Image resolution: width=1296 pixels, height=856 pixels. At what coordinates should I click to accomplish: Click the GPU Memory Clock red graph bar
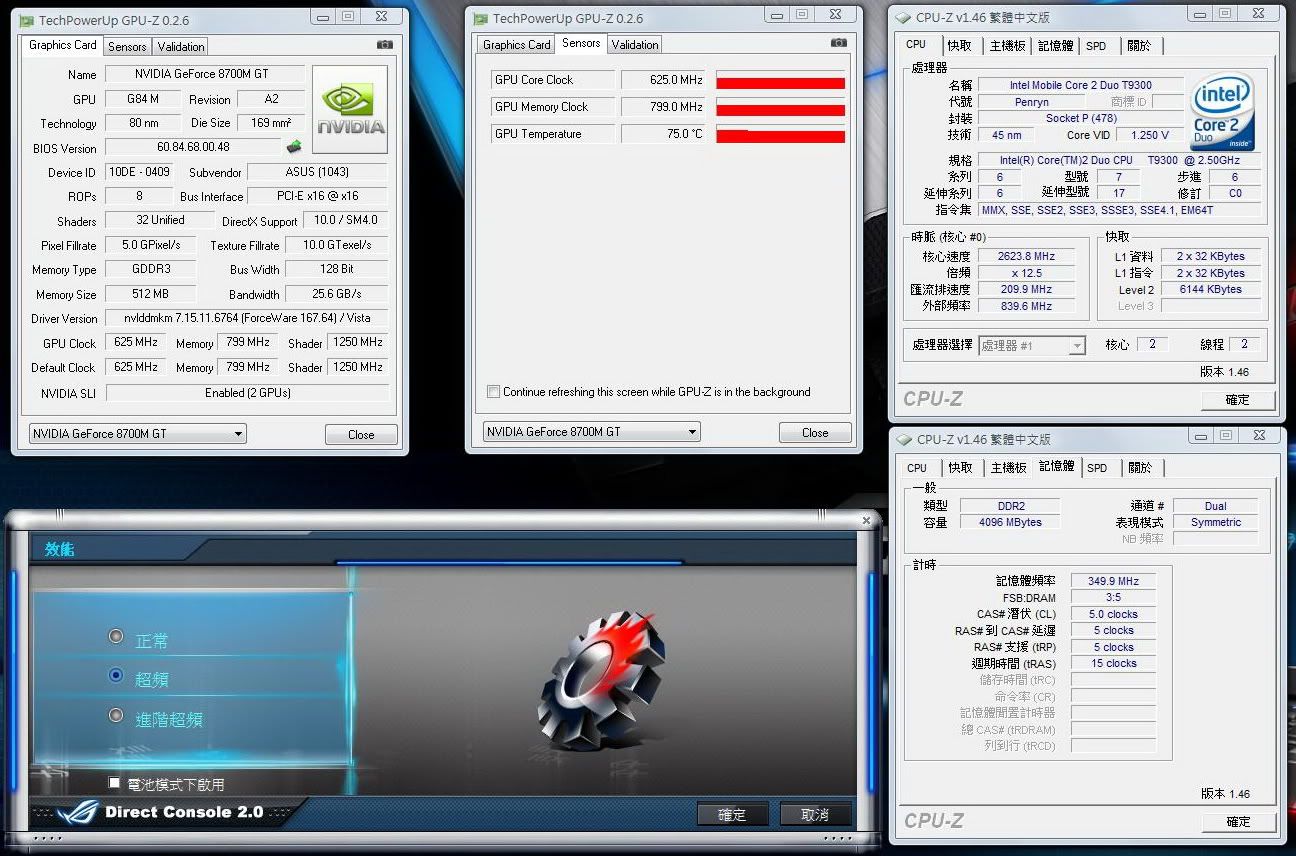(781, 110)
